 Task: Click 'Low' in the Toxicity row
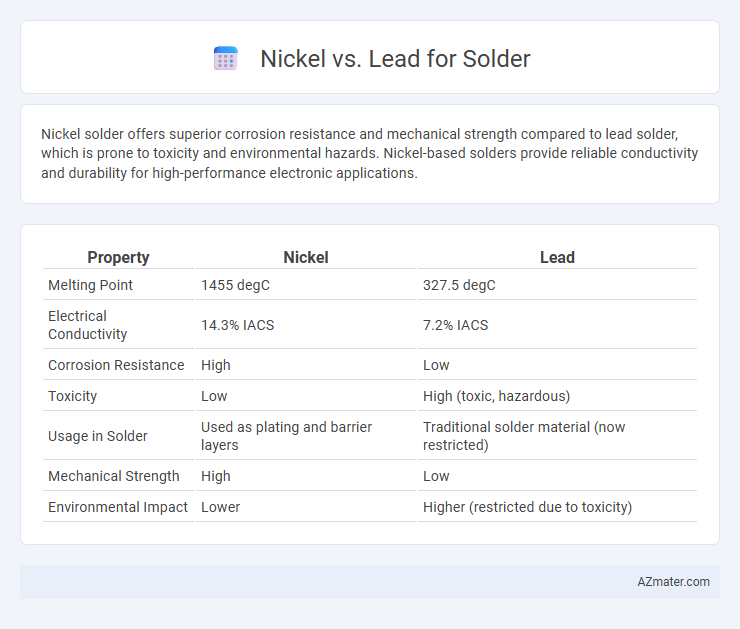[214, 396]
